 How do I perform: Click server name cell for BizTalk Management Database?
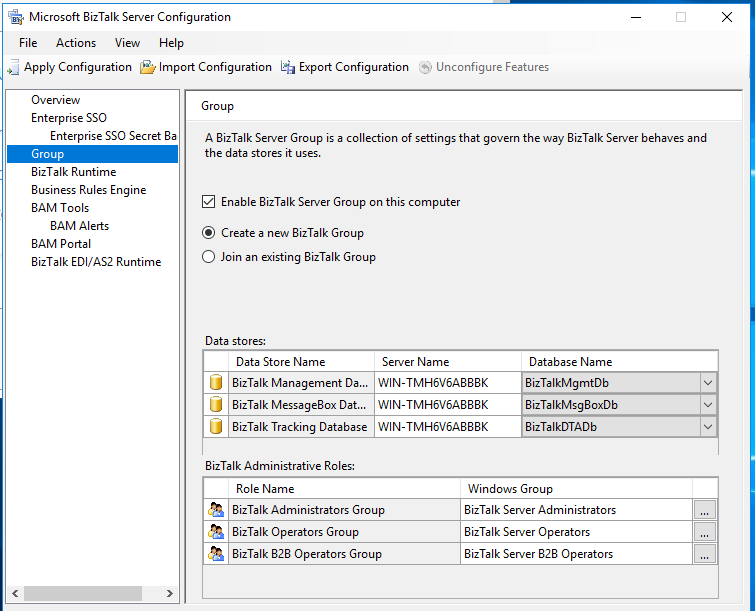(x=448, y=383)
